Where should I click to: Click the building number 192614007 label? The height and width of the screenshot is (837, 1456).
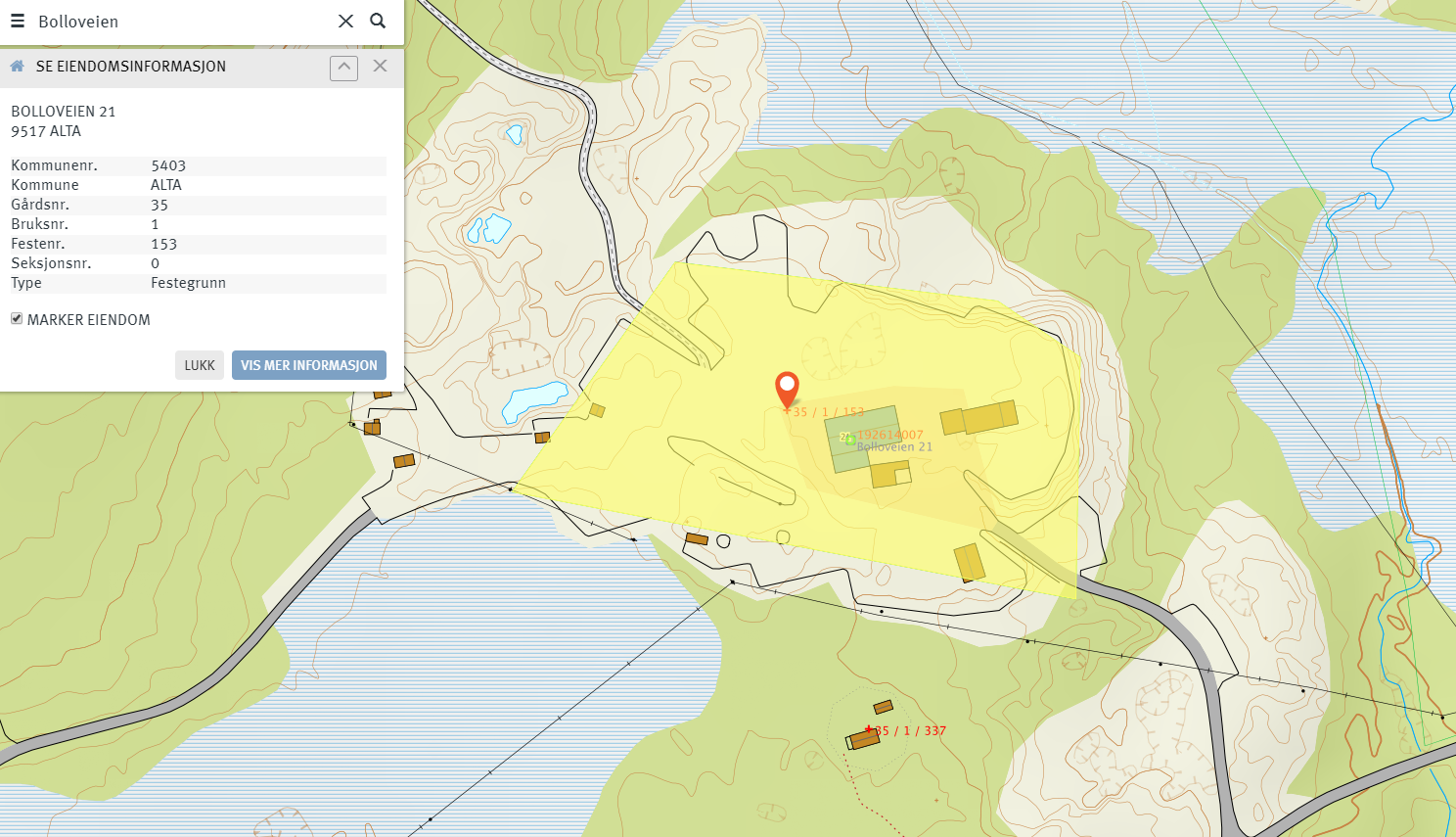(x=890, y=435)
